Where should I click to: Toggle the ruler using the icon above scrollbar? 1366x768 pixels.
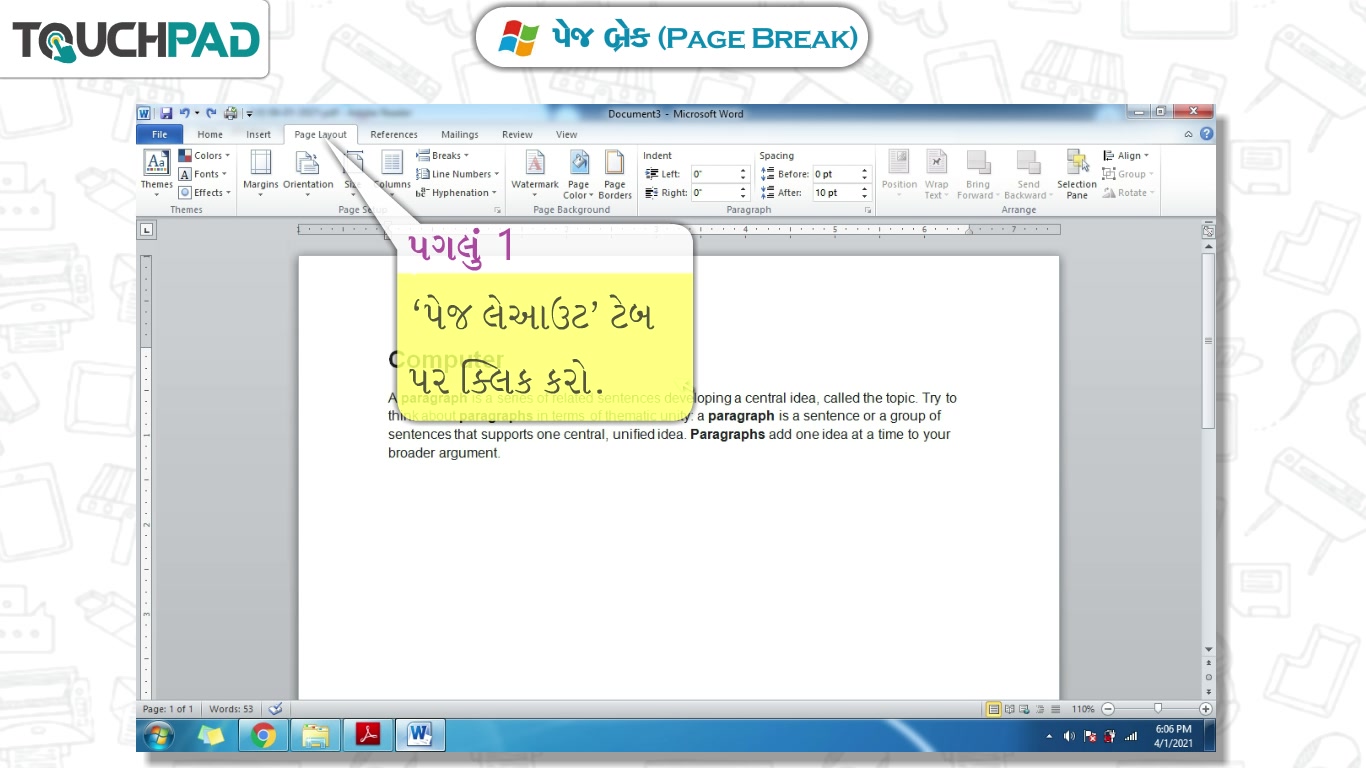pos(1208,230)
